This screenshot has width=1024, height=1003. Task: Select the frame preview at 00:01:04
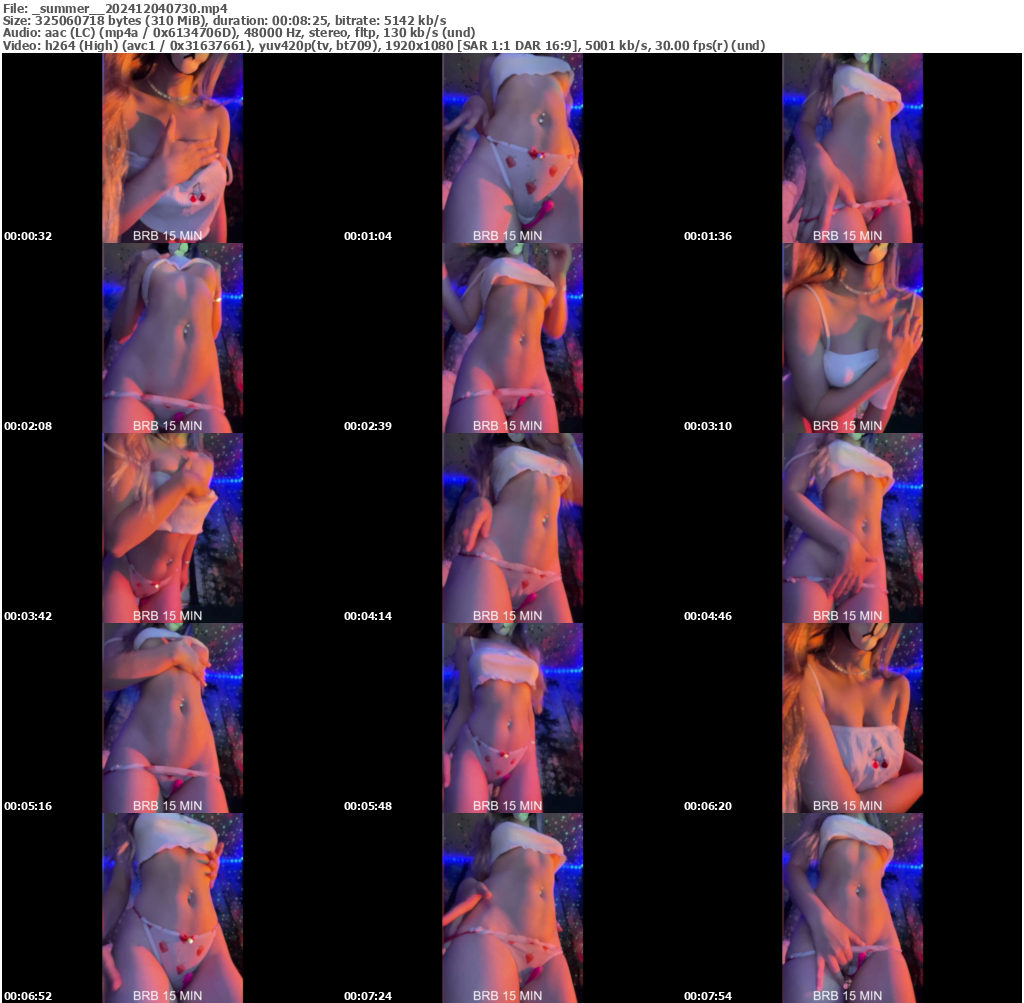(512, 147)
